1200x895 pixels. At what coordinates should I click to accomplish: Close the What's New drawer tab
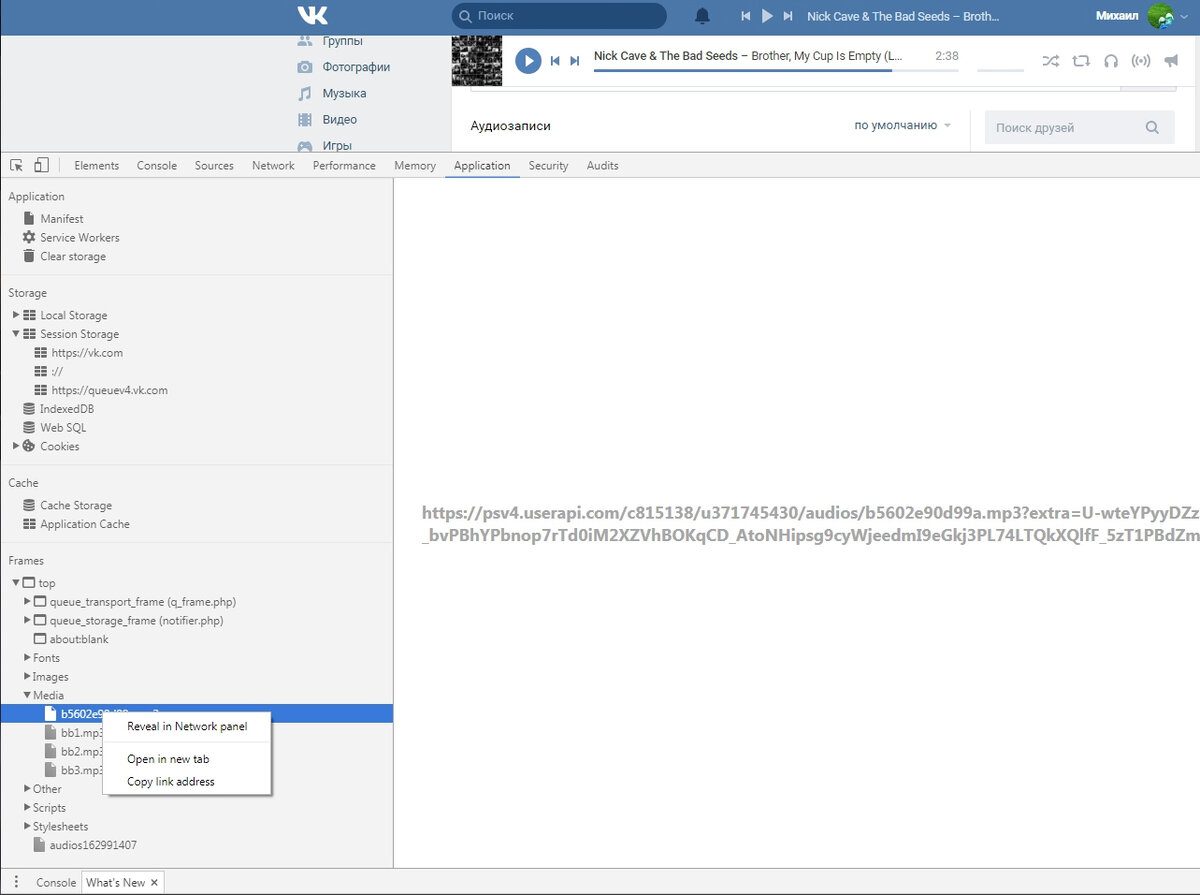[x=154, y=883]
